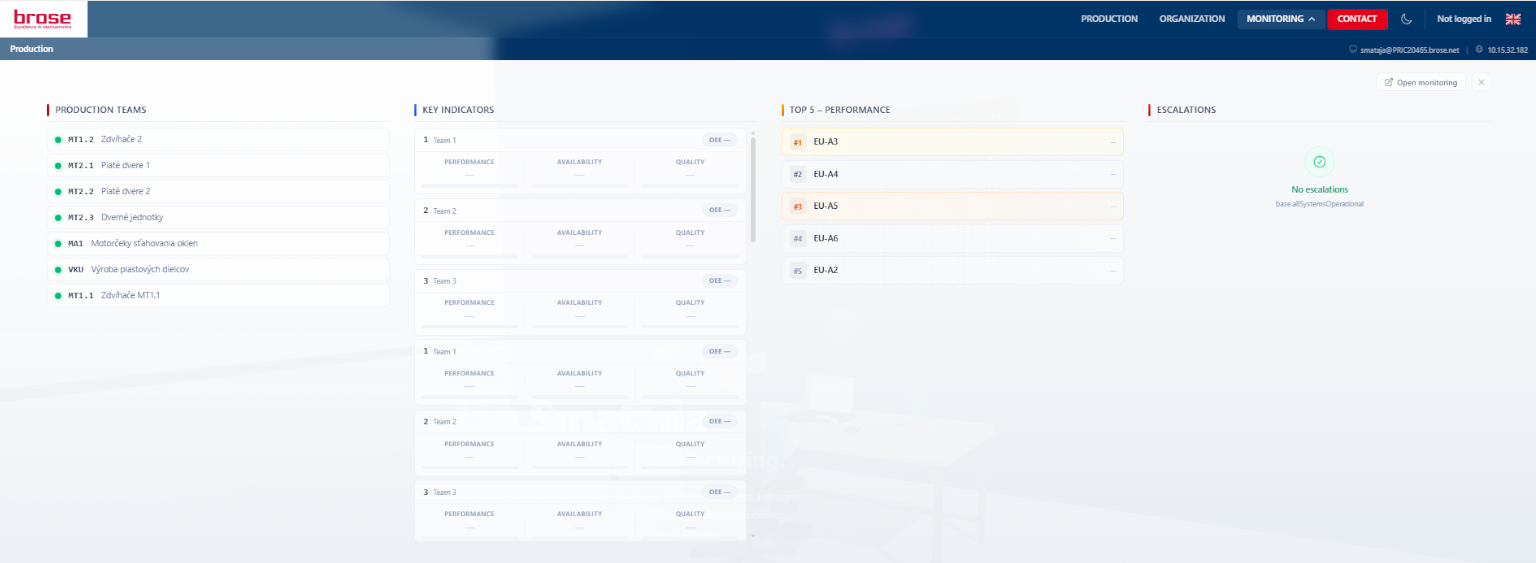Click the Key Indicators list scrollbar thumb
The width and height of the screenshot is (1536, 563).
click(x=753, y=189)
